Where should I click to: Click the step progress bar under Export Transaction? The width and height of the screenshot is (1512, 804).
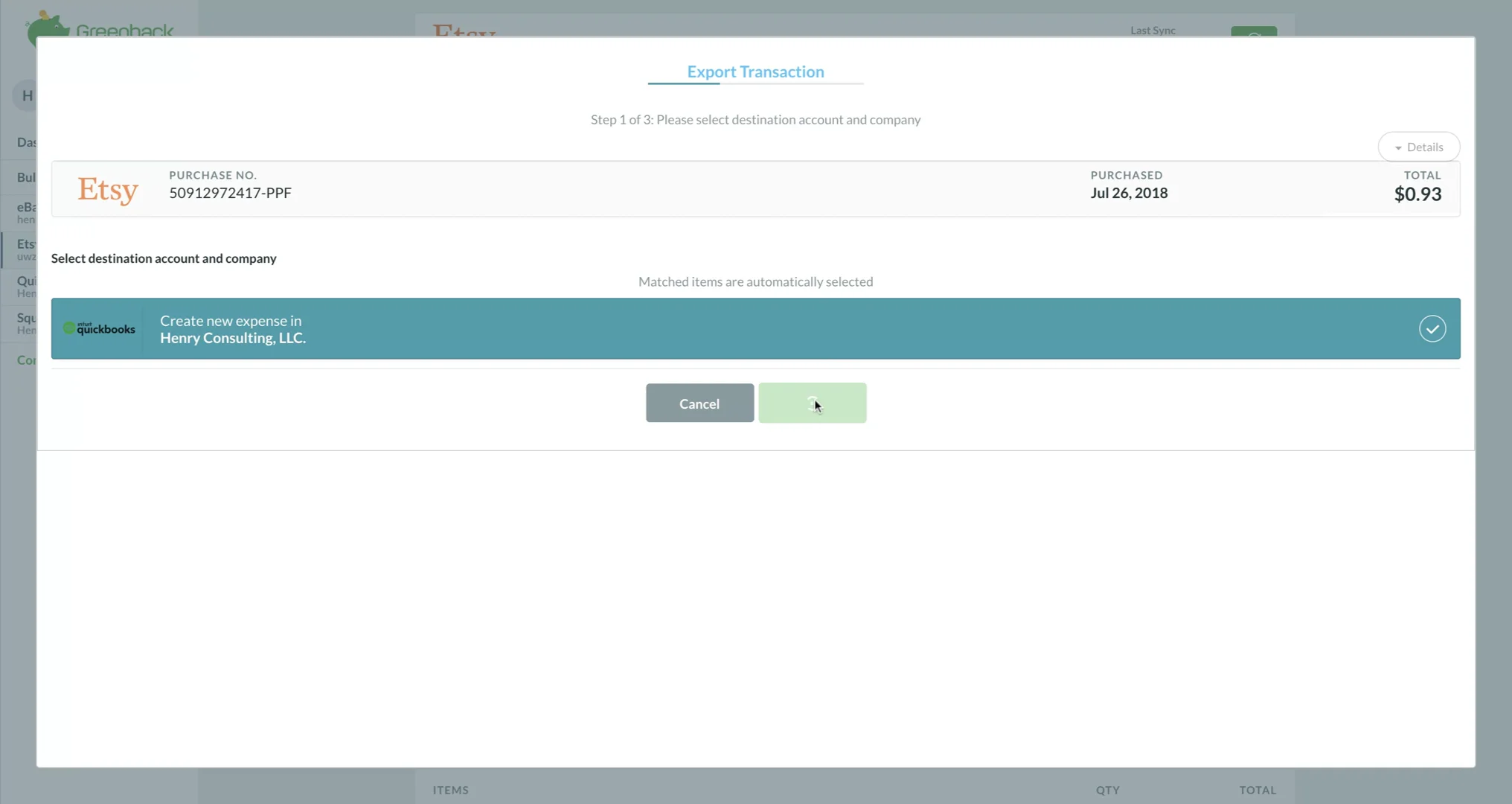click(x=755, y=84)
